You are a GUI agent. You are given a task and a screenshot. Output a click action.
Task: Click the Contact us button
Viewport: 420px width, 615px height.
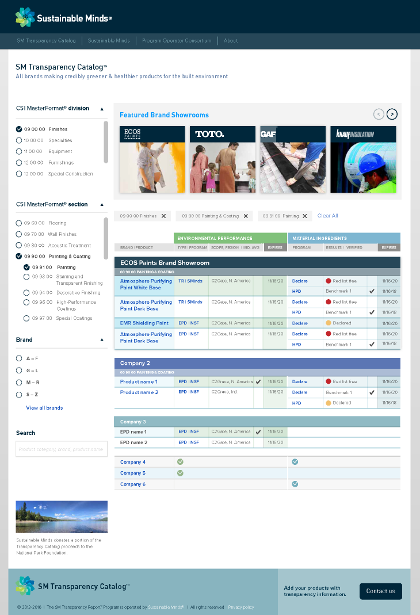pos(380,591)
